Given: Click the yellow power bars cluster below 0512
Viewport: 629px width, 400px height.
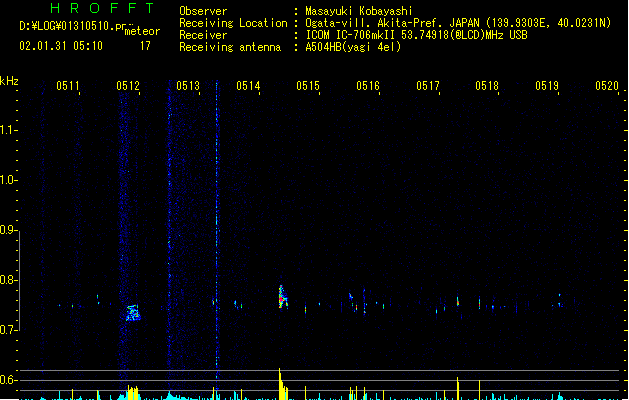Looking at the screenshot, I should click(133, 392).
